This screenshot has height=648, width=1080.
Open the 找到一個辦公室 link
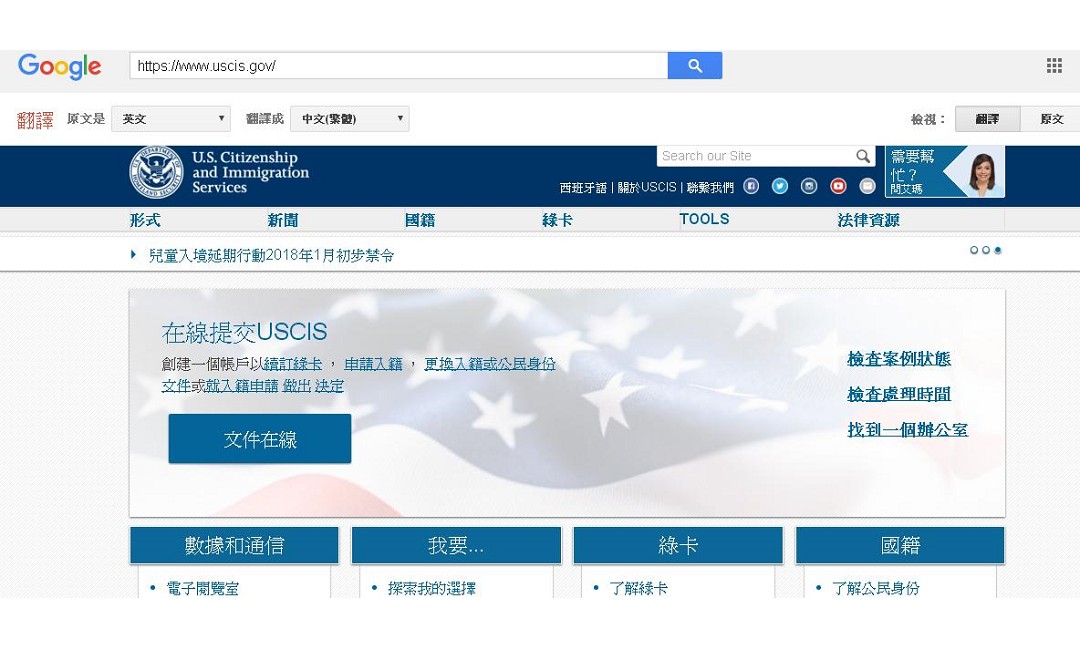tap(907, 430)
